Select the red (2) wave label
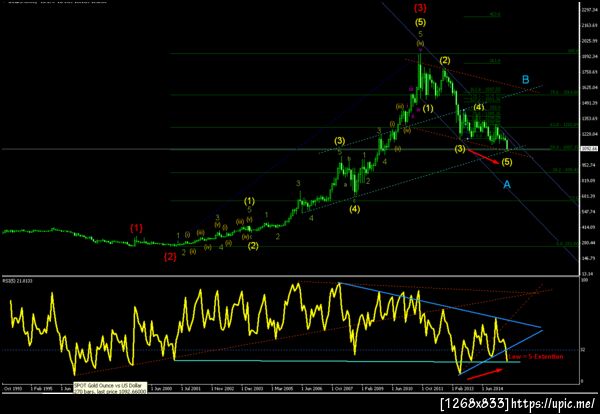 (x=170, y=256)
